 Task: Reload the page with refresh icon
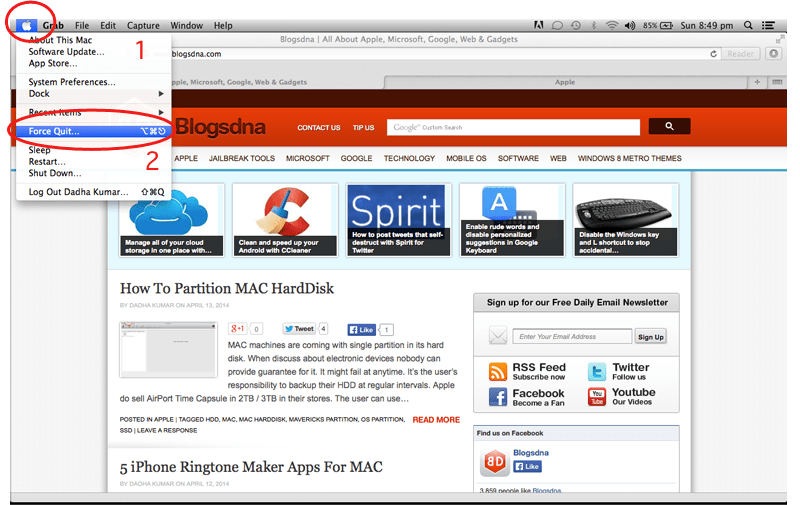point(713,54)
